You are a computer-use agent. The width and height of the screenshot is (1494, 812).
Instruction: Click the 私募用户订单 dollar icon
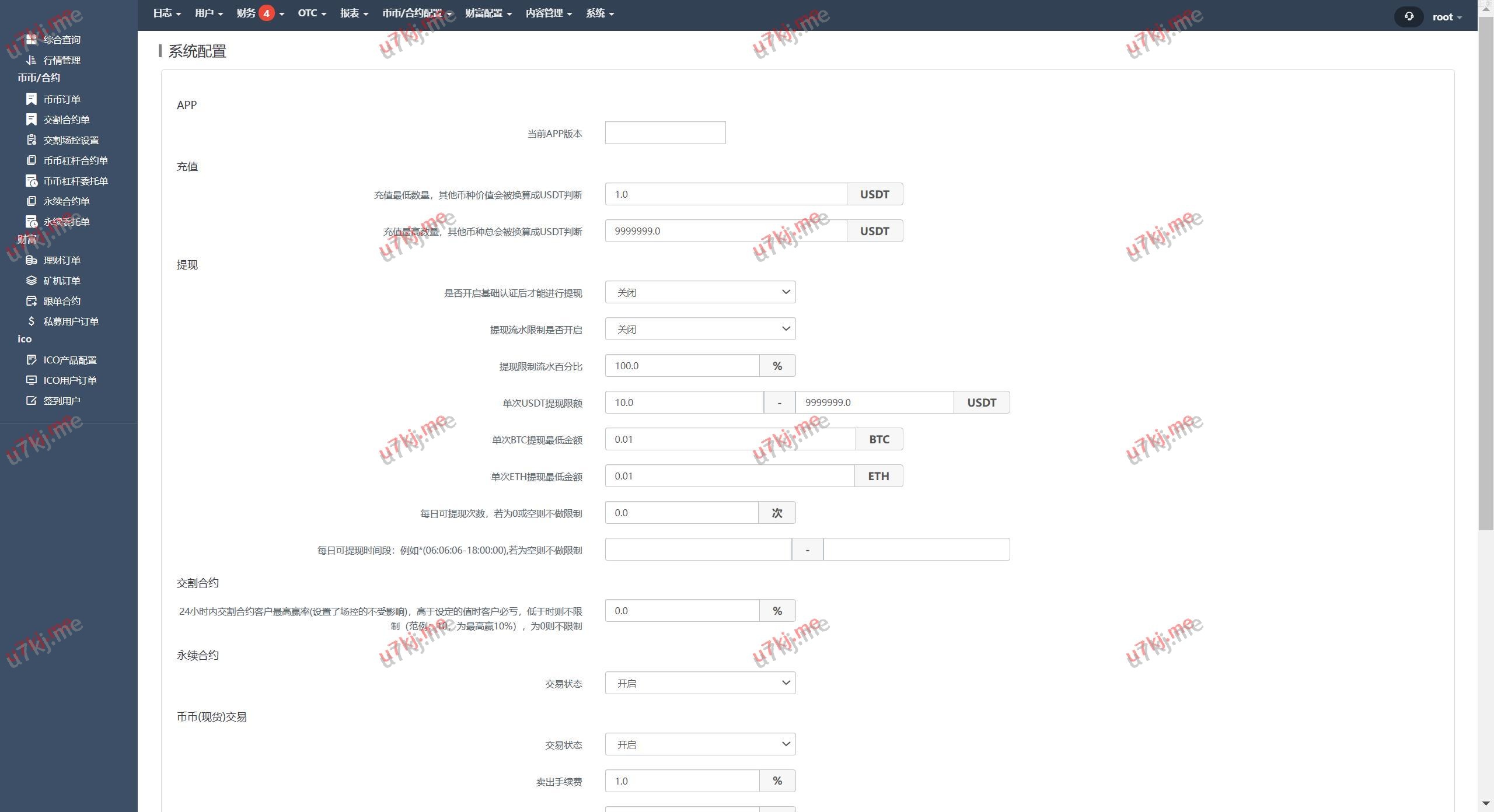[32, 321]
